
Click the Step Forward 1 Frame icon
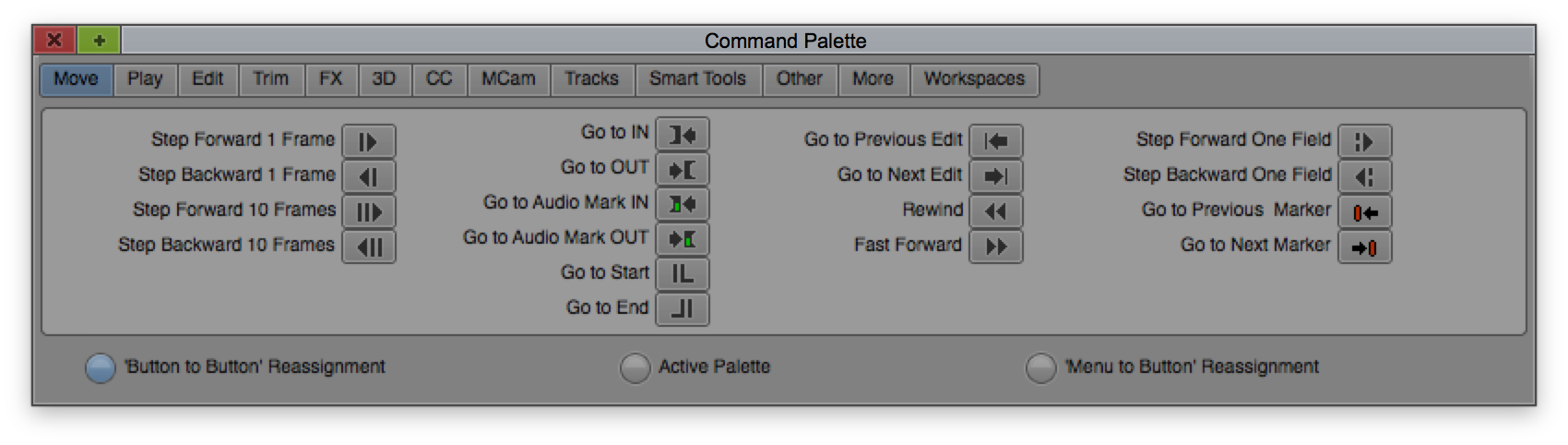(369, 141)
